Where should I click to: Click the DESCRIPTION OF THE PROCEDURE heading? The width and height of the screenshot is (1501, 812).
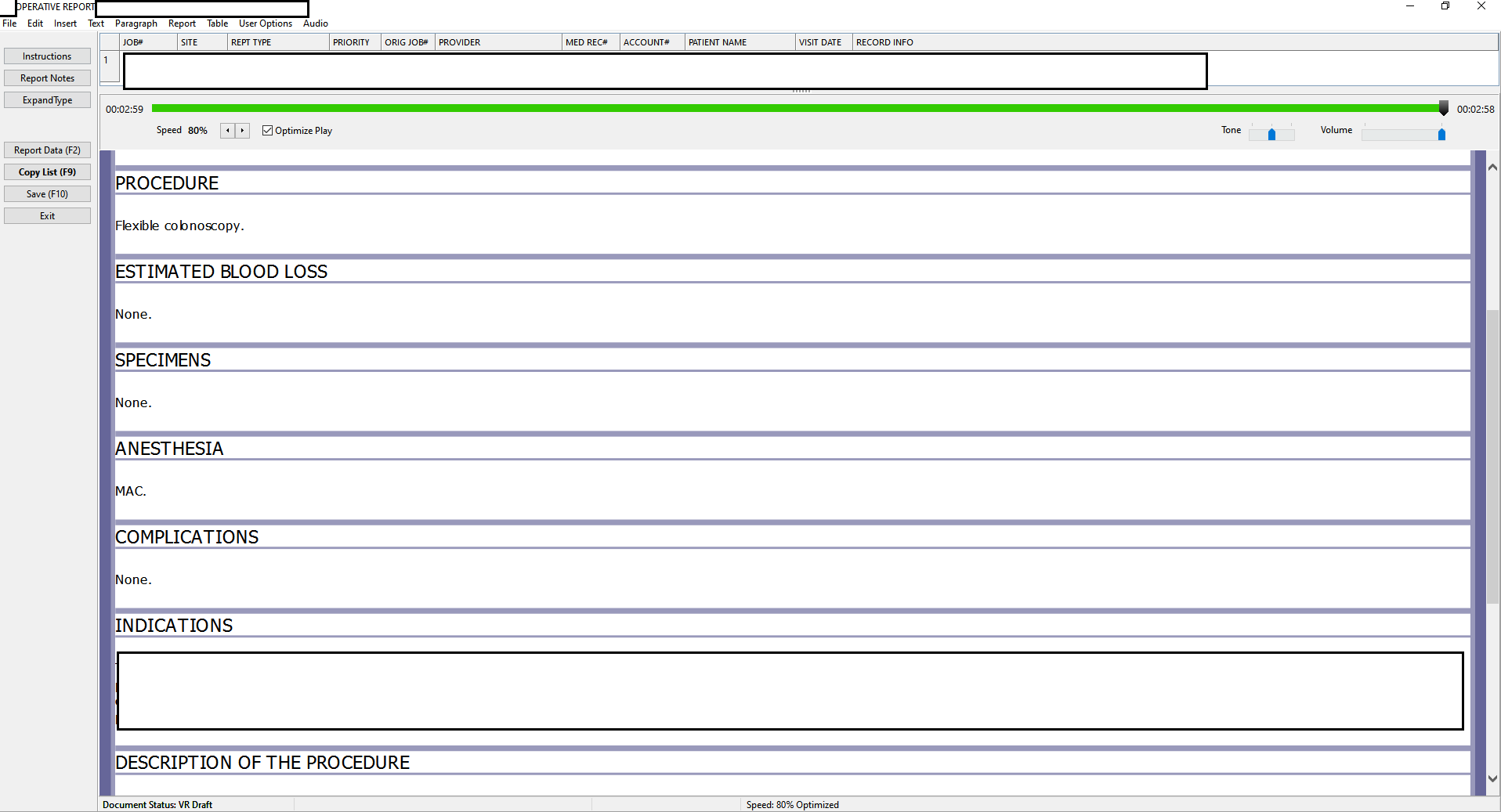tap(262, 763)
